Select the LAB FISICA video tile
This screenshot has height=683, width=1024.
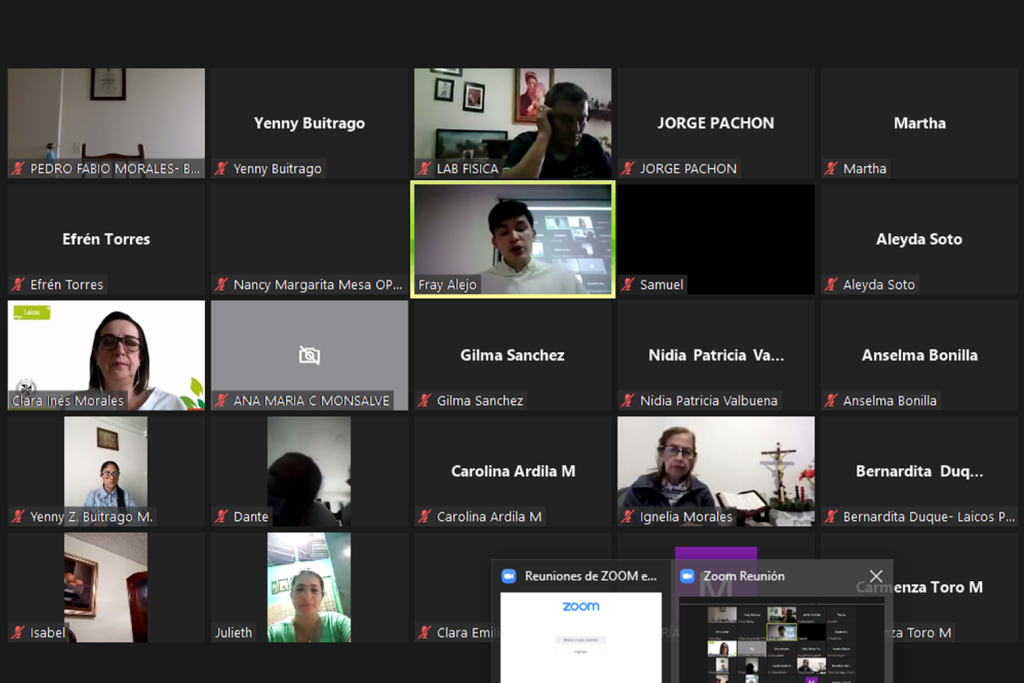pyautogui.click(x=513, y=123)
